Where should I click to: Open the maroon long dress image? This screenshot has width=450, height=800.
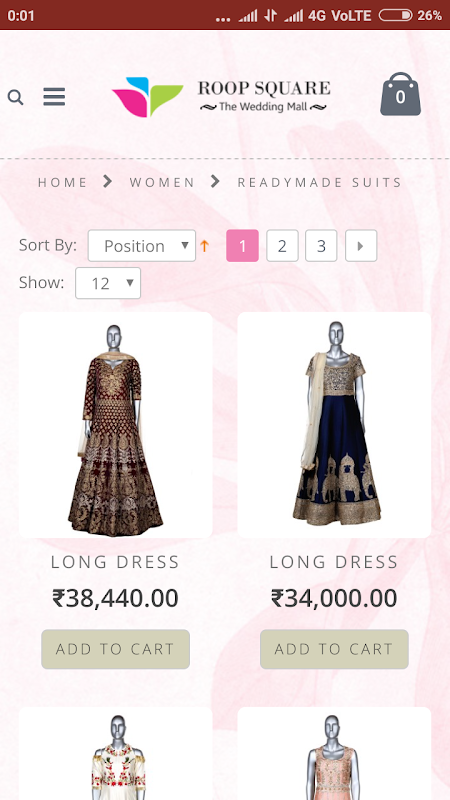(x=116, y=425)
